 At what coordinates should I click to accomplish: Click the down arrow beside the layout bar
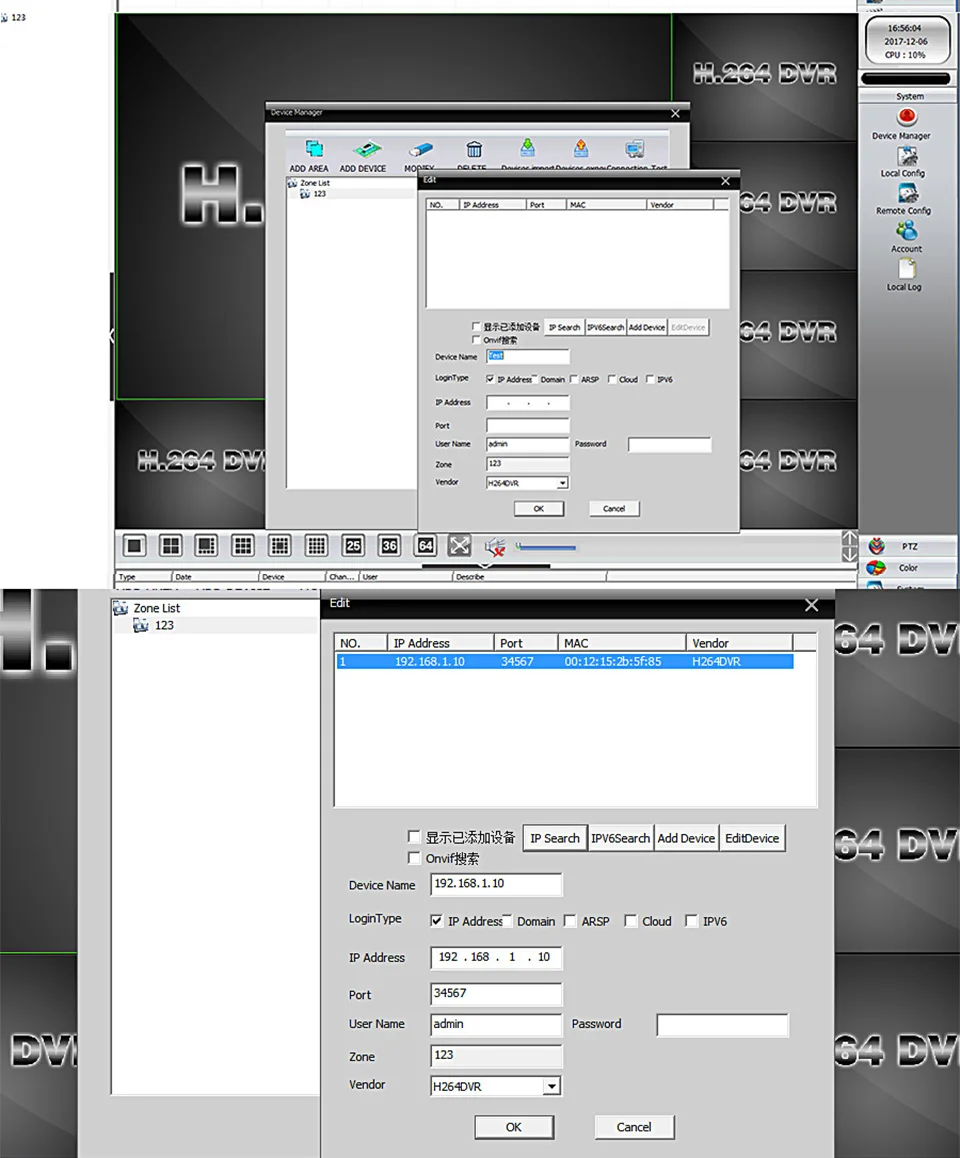tap(849, 555)
